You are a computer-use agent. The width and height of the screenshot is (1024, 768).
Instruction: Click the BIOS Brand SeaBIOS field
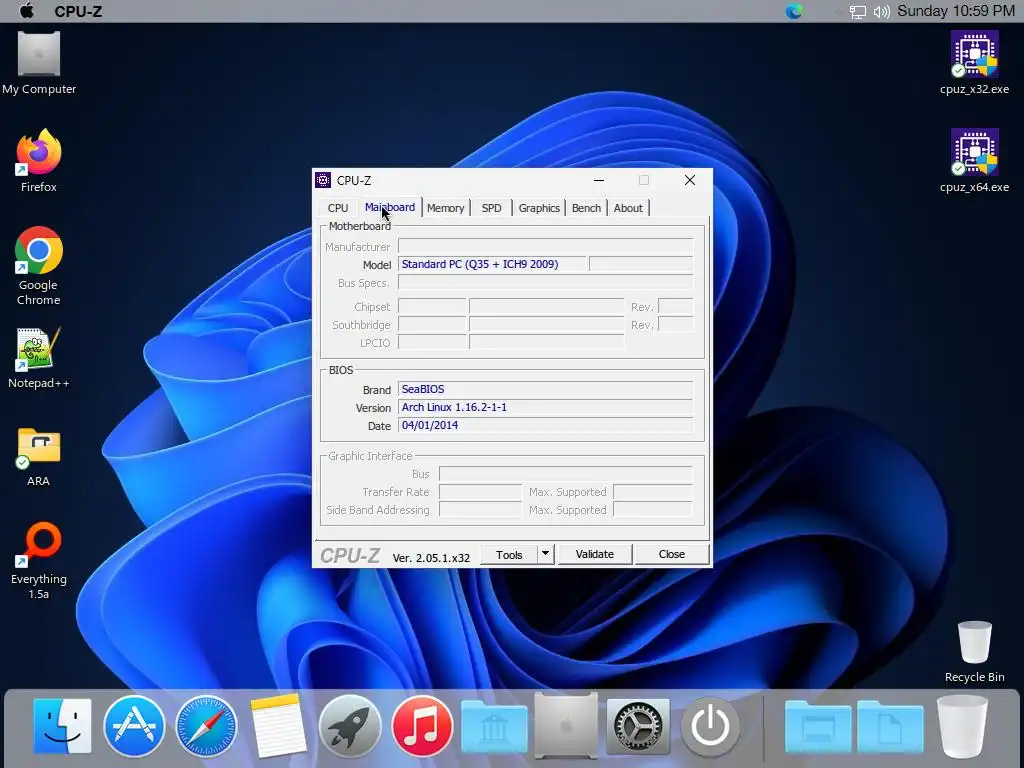(545, 389)
